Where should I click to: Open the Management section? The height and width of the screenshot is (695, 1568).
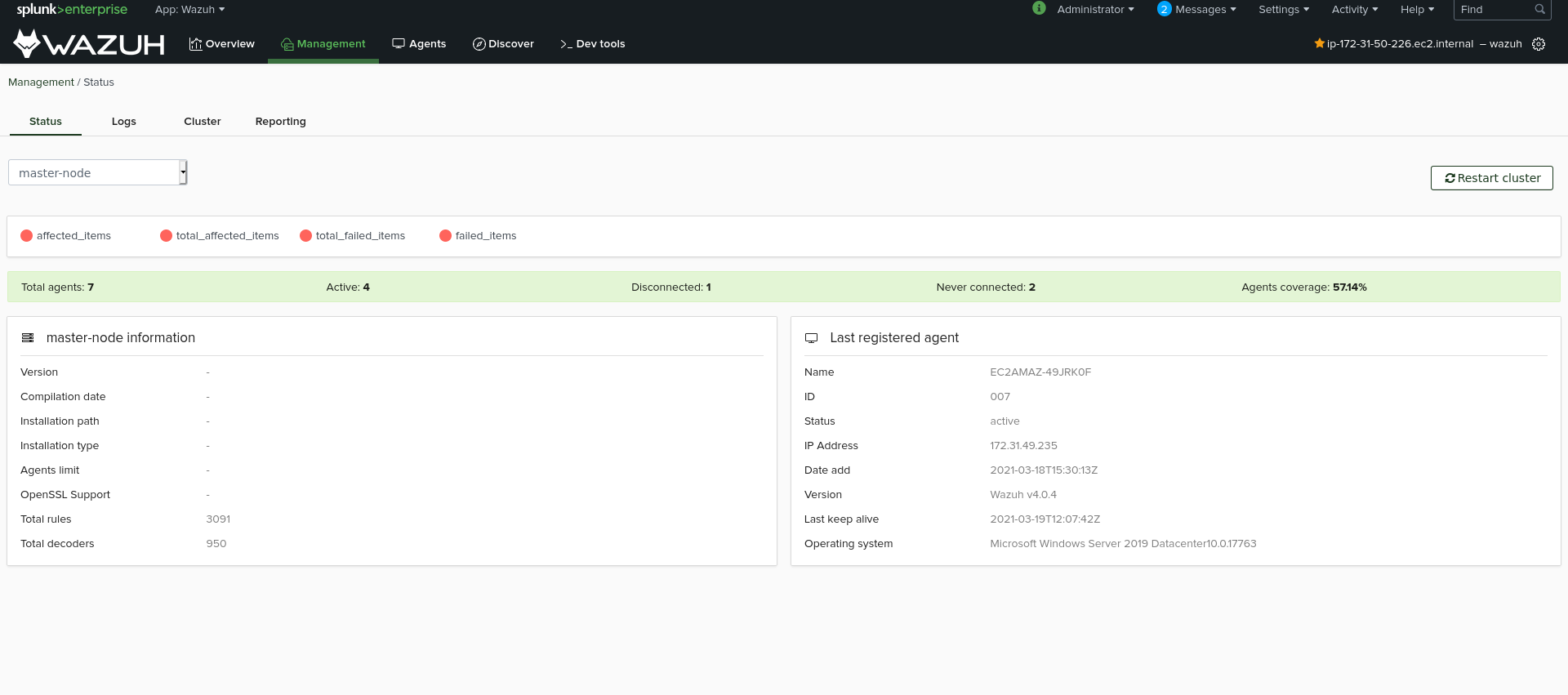[x=323, y=44]
